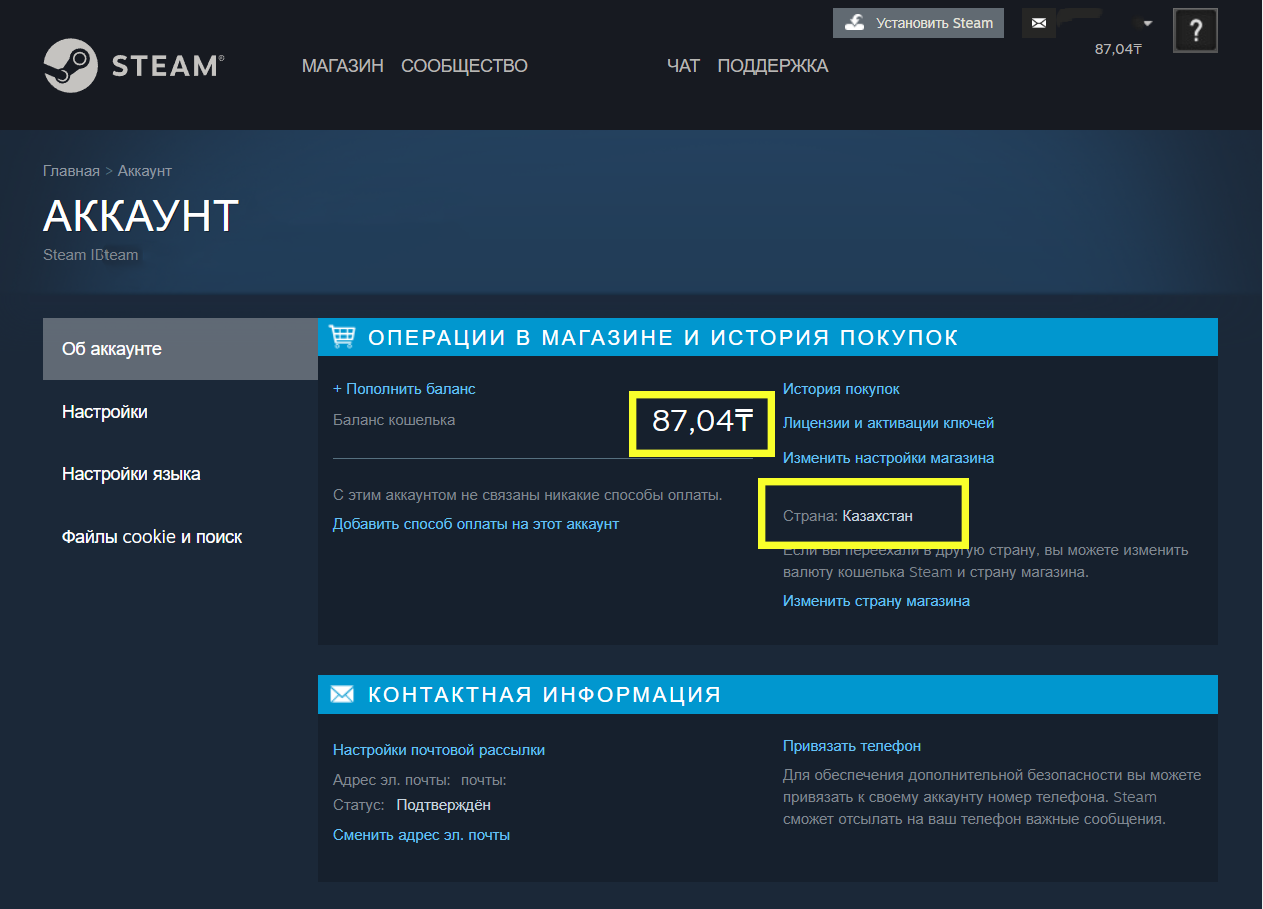Click Изменить страну магазина link
Viewport: 1263px width, 909px height.
876,601
